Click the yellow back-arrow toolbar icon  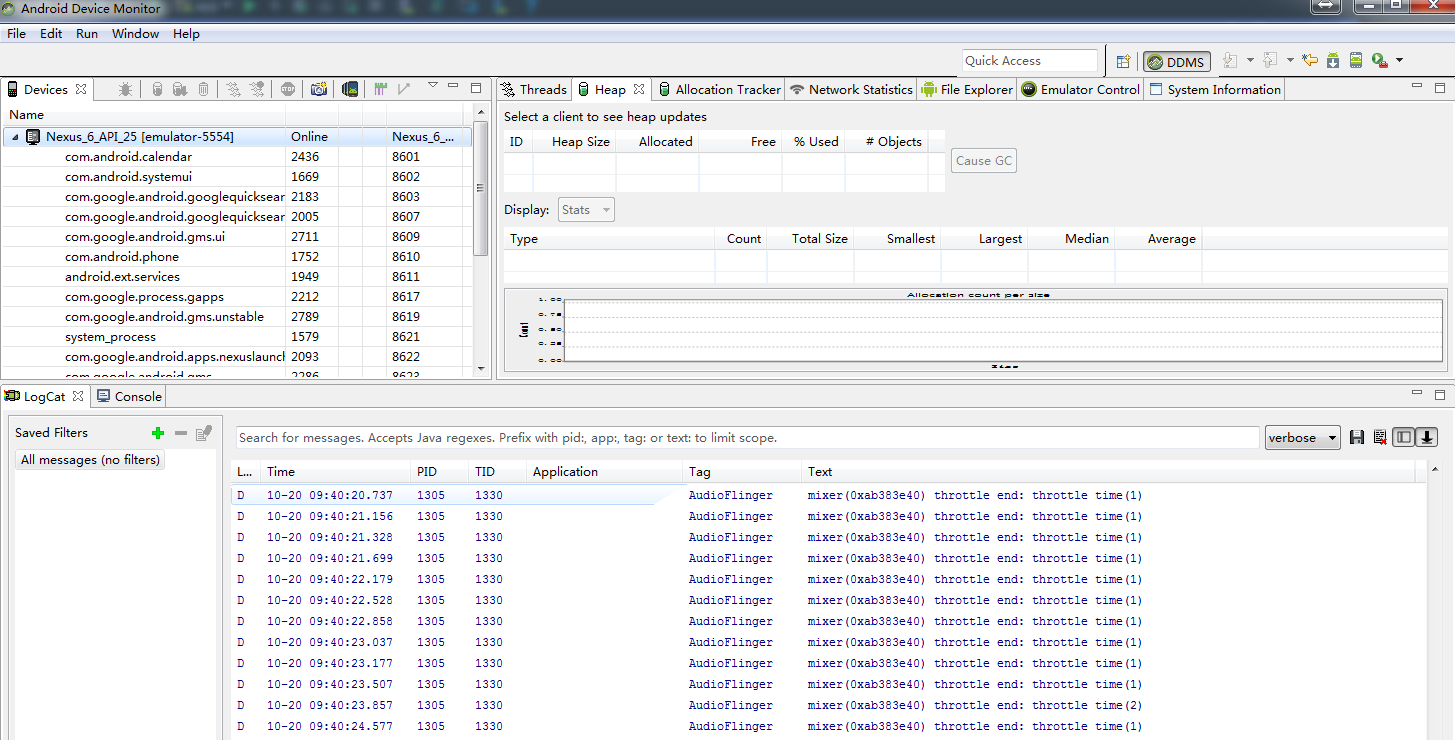[1310, 61]
